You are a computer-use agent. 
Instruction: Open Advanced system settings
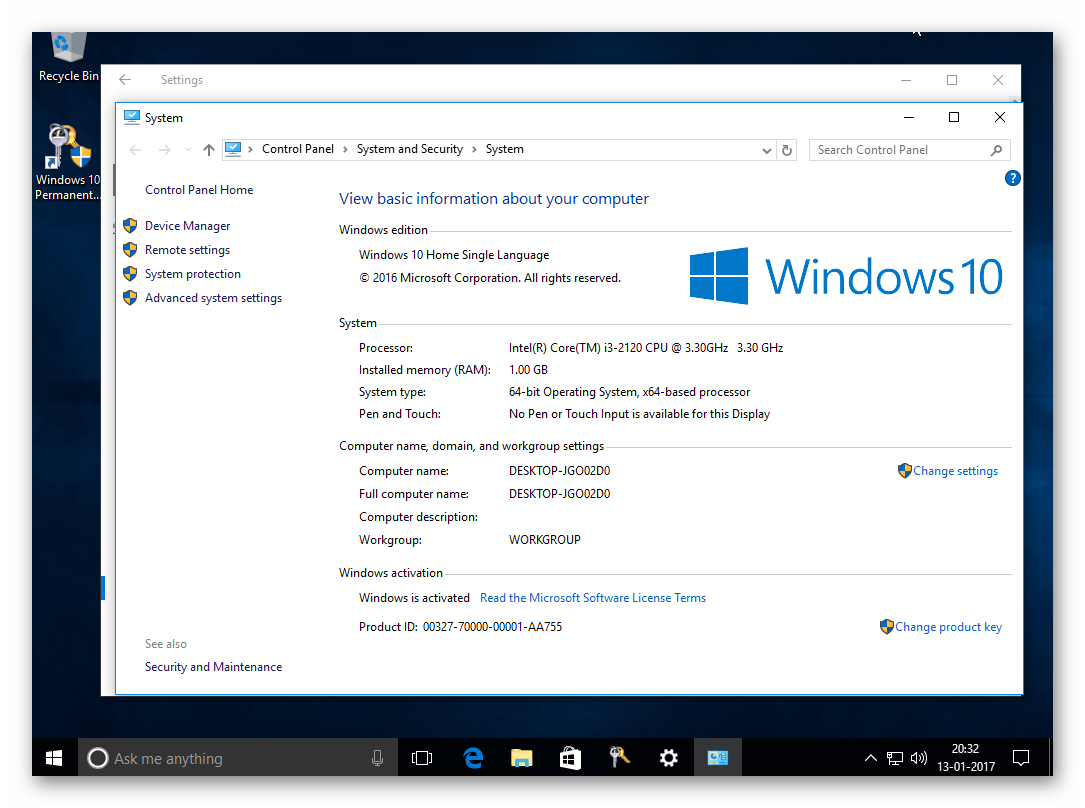click(x=214, y=298)
